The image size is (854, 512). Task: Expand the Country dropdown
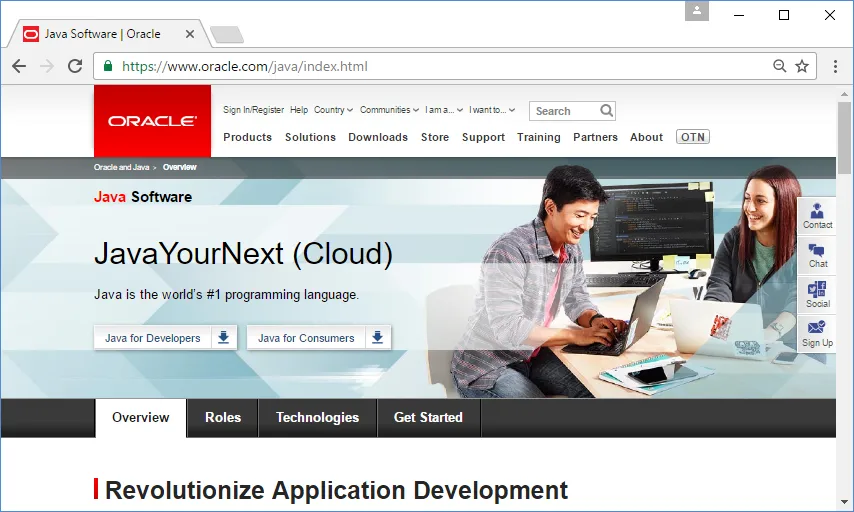333,110
